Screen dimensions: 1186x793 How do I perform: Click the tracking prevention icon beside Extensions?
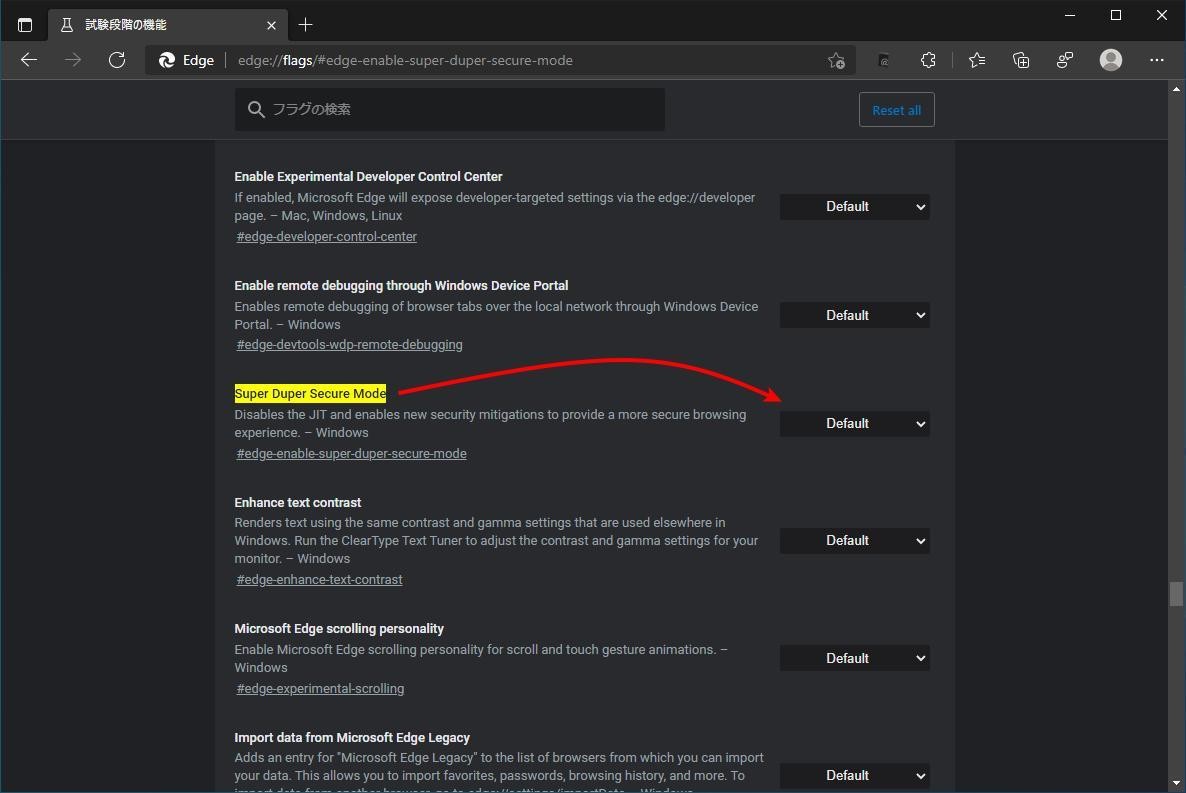point(883,60)
